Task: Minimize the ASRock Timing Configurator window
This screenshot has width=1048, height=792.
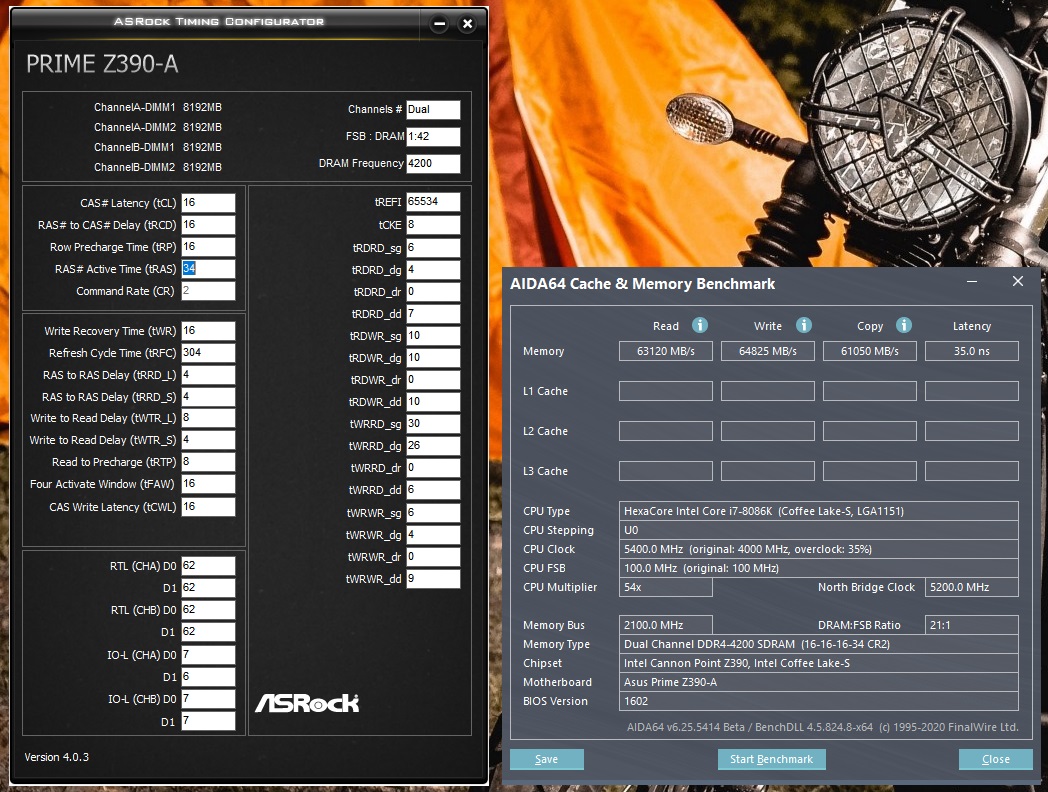Action: [x=439, y=24]
